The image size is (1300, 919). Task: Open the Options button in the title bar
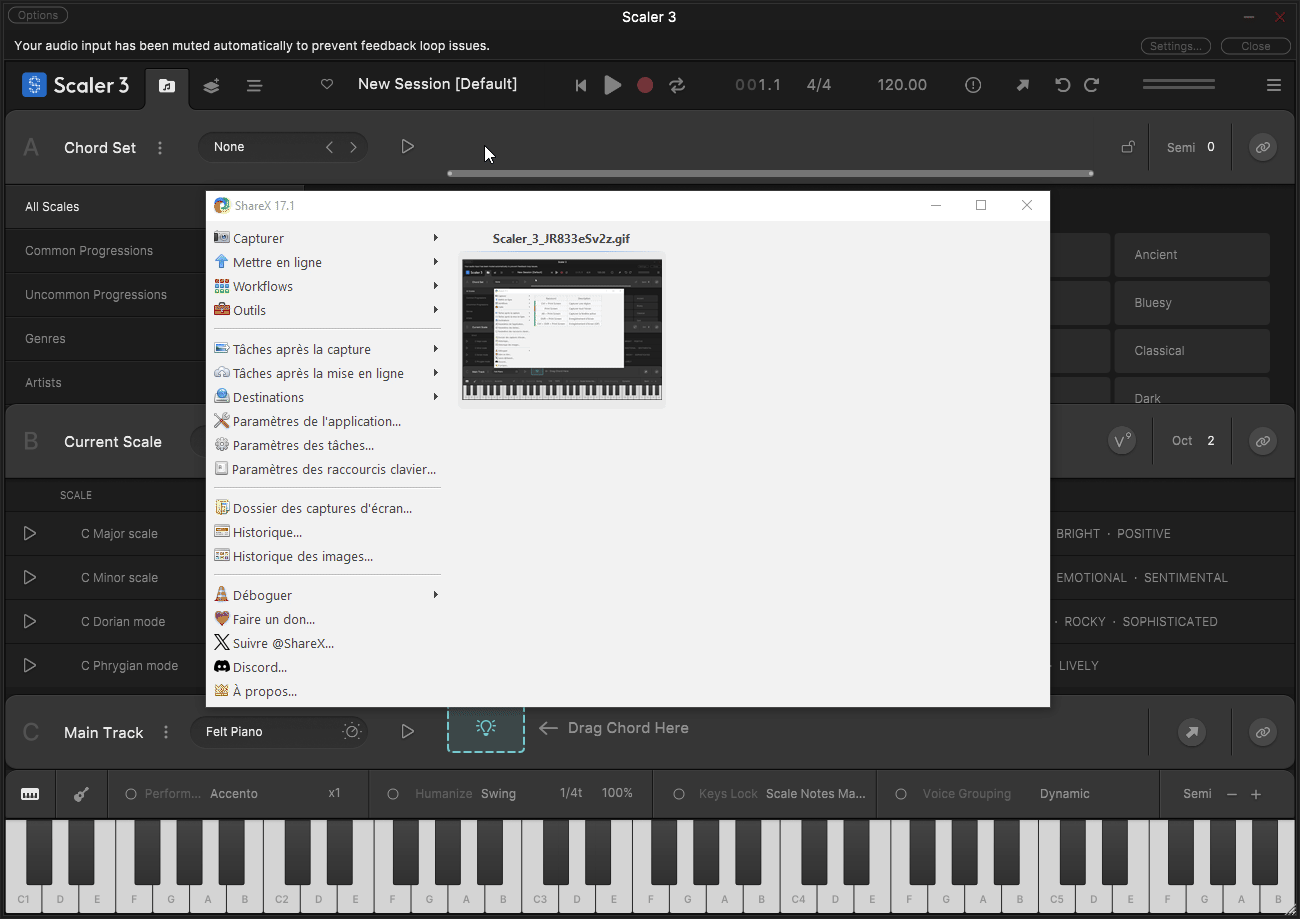click(38, 15)
